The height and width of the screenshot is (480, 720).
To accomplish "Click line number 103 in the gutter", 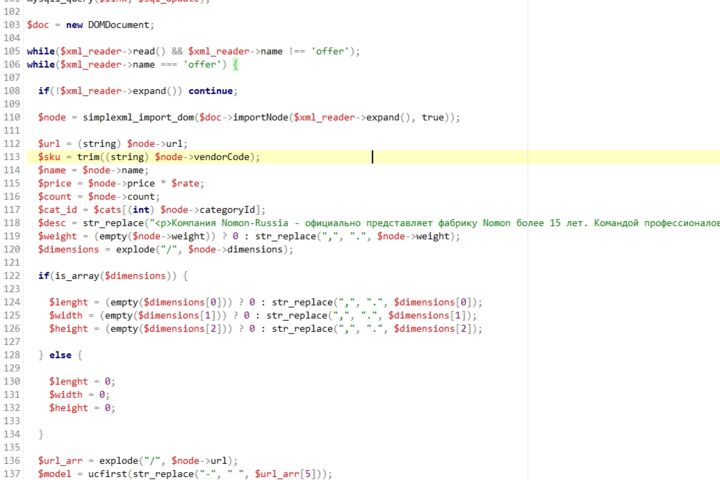I will pyautogui.click(x=11, y=25).
